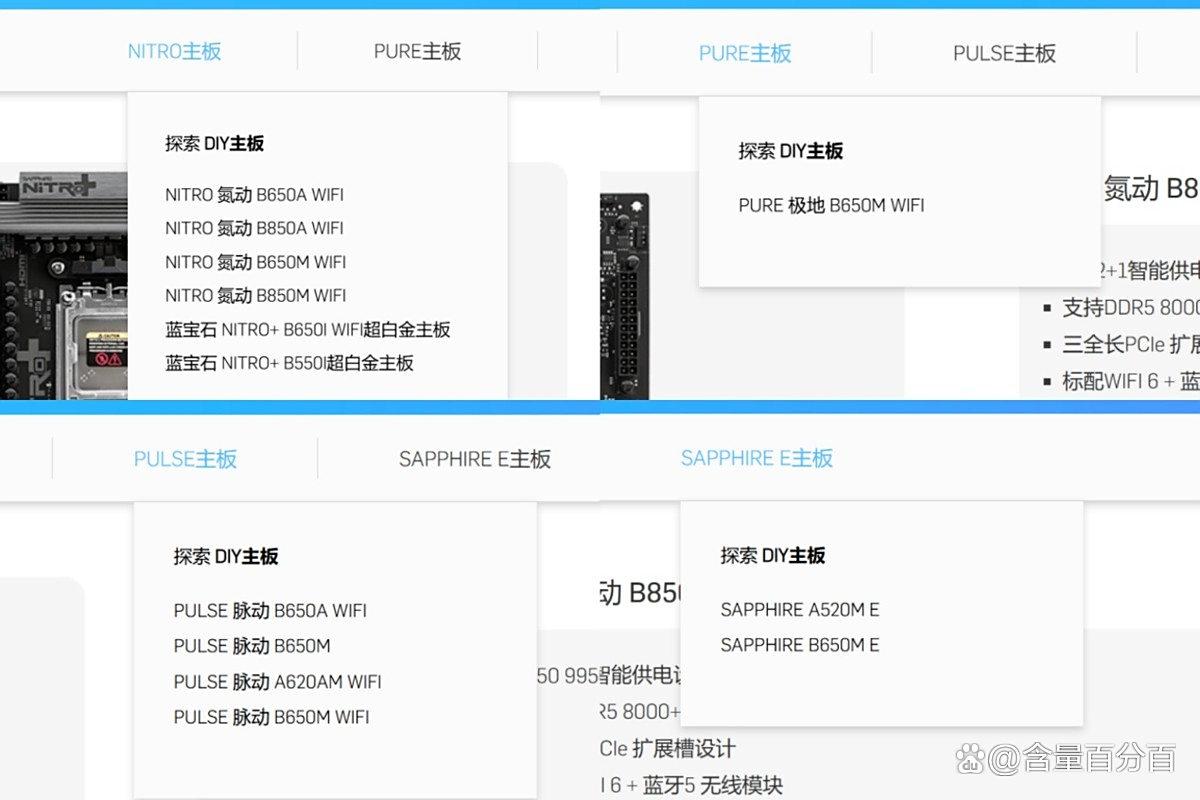Click PULSE 脉动 B650M entry without WIFI
The height and width of the screenshot is (800, 1200).
click(251, 646)
